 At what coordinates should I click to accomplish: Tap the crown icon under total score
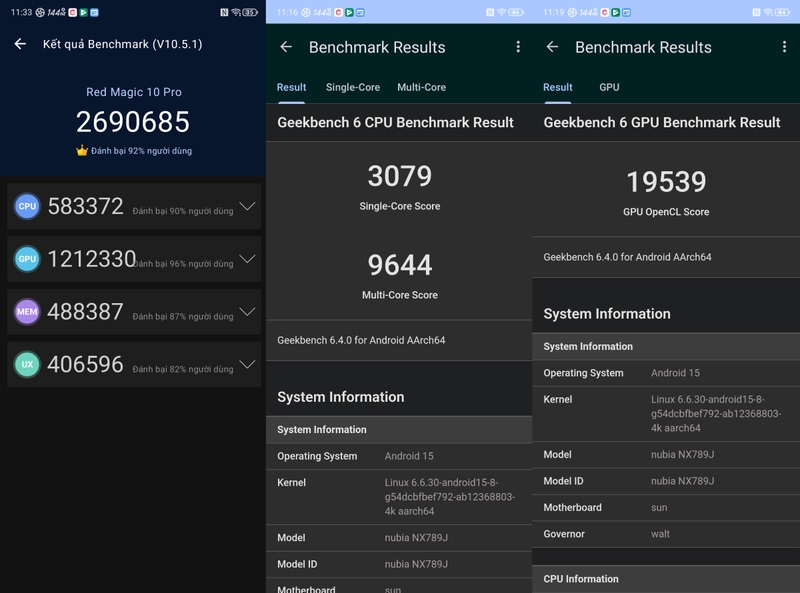coord(82,151)
